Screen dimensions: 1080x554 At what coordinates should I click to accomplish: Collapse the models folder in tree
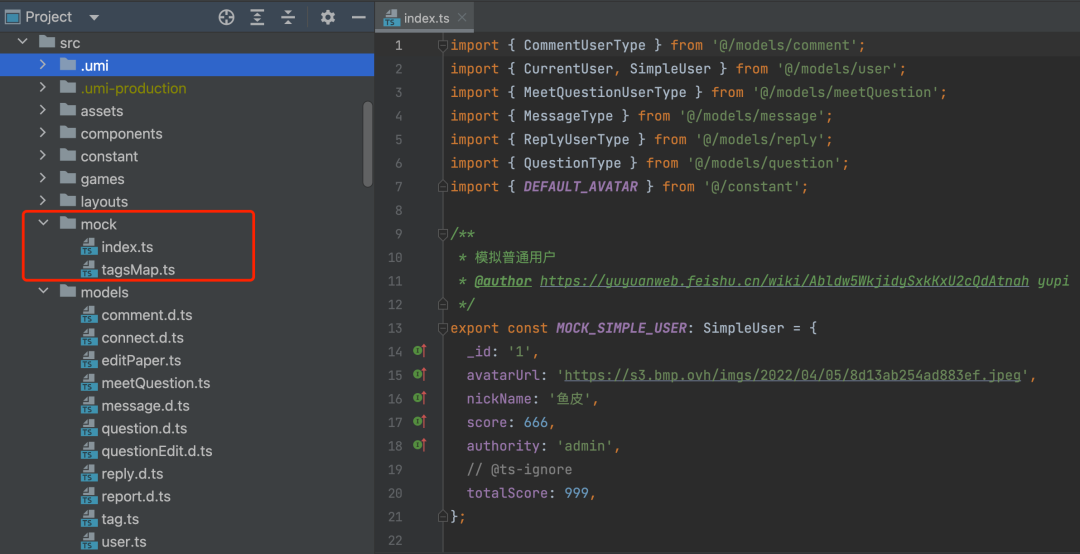click(x=43, y=292)
